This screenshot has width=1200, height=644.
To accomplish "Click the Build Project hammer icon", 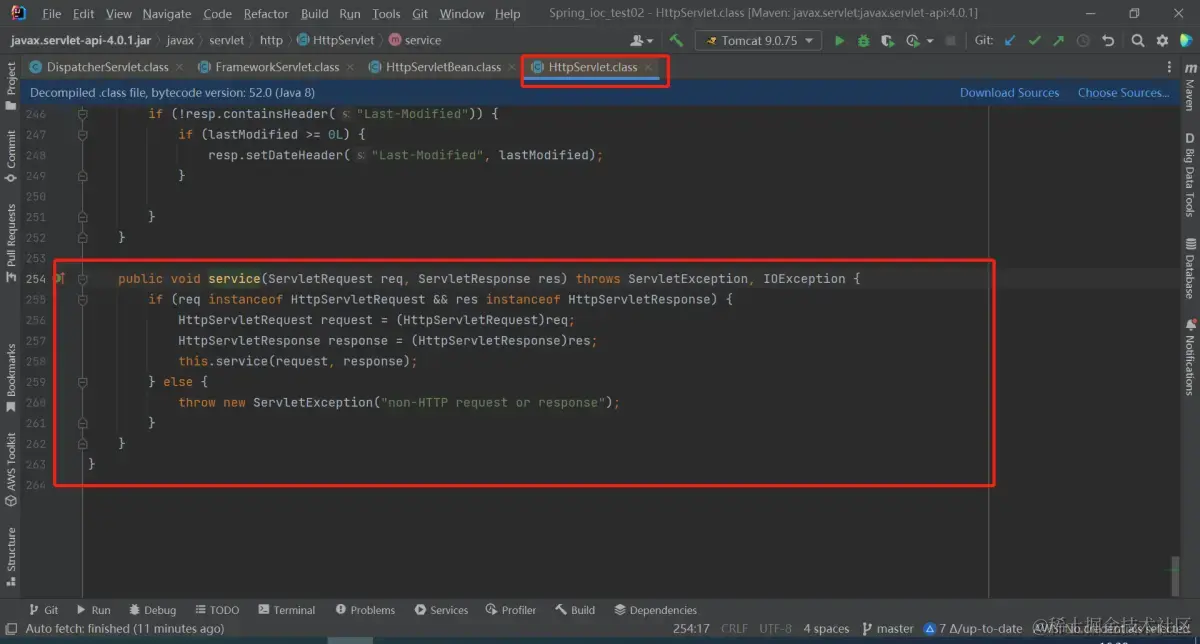I will [x=677, y=40].
